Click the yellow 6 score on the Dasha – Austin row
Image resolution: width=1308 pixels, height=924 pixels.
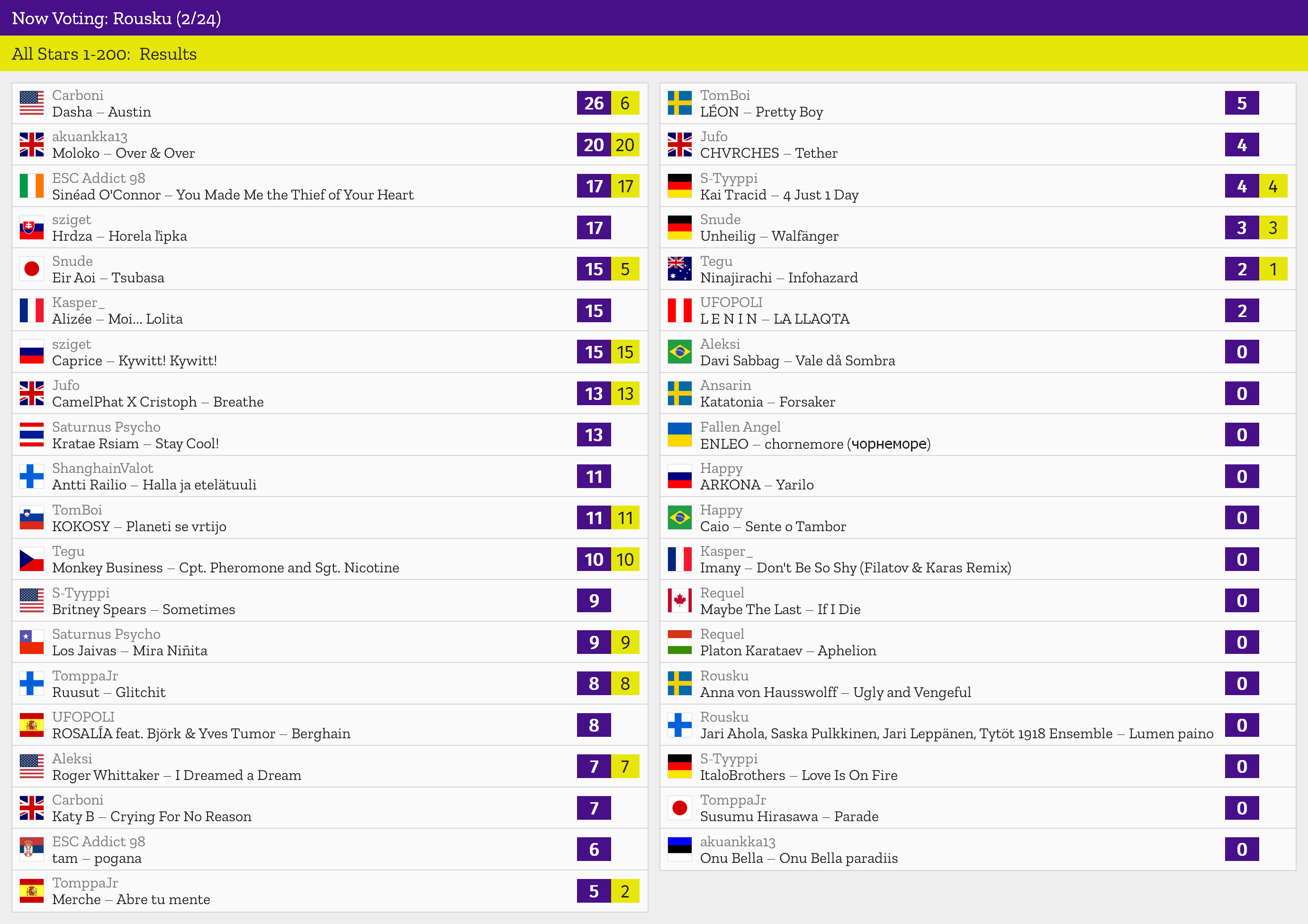point(625,103)
